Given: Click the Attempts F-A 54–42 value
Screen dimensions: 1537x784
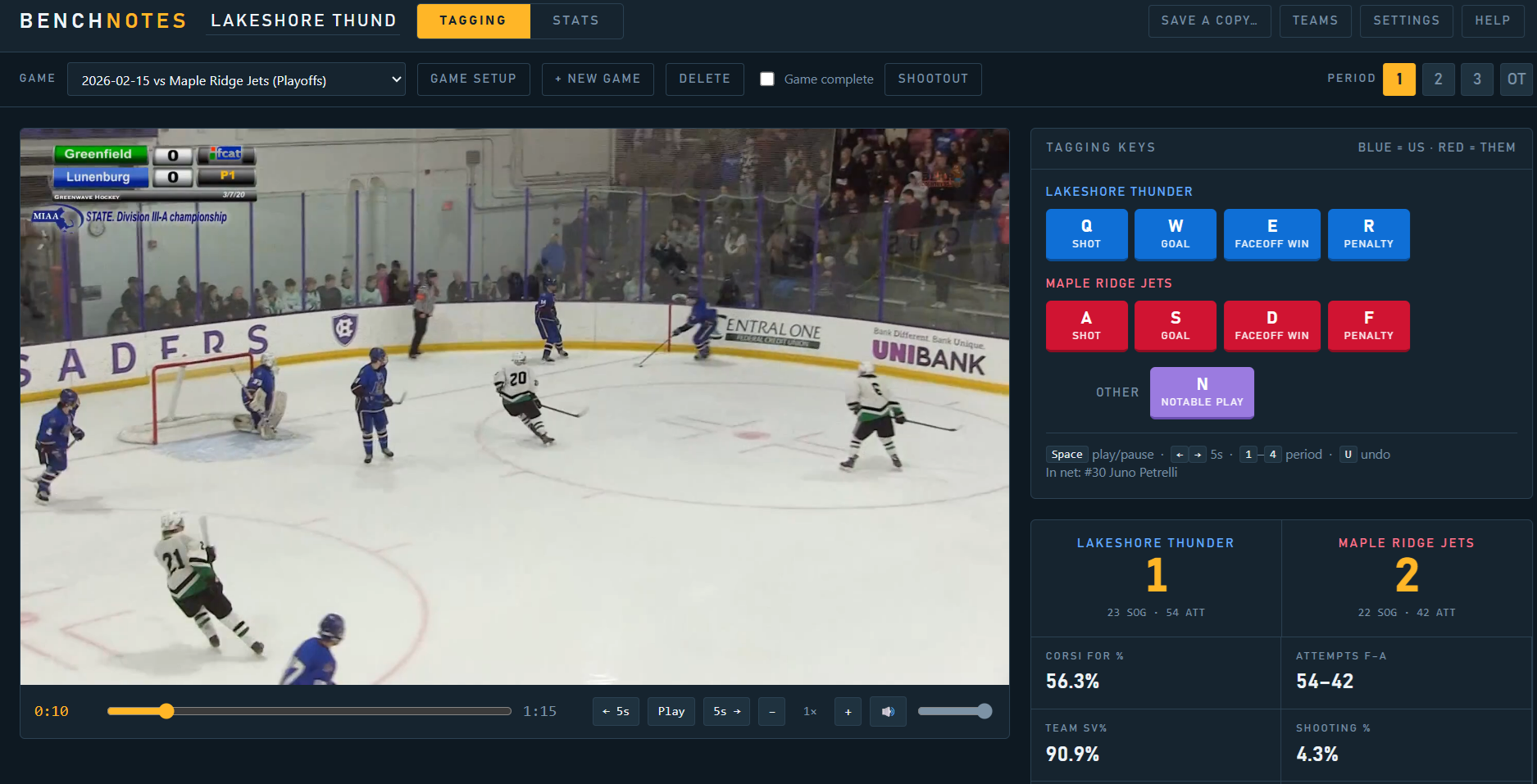Looking at the screenshot, I should 1325,681.
